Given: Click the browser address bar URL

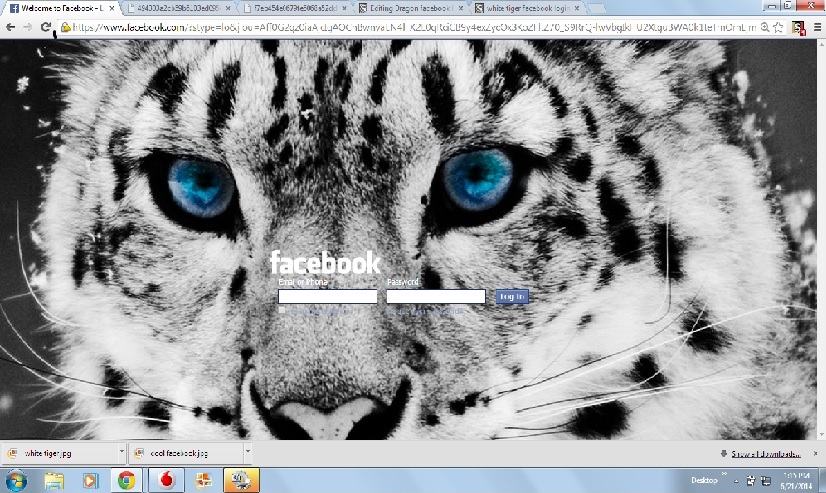Looking at the screenshot, I should [x=415, y=27].
